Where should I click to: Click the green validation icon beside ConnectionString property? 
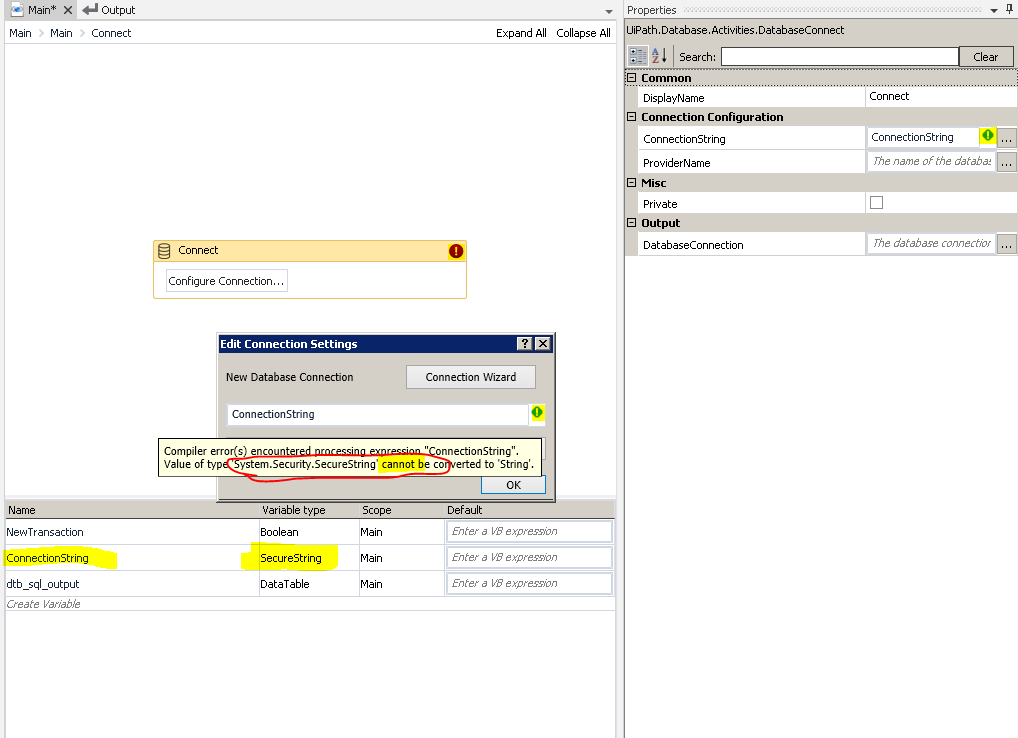[988, 137]
